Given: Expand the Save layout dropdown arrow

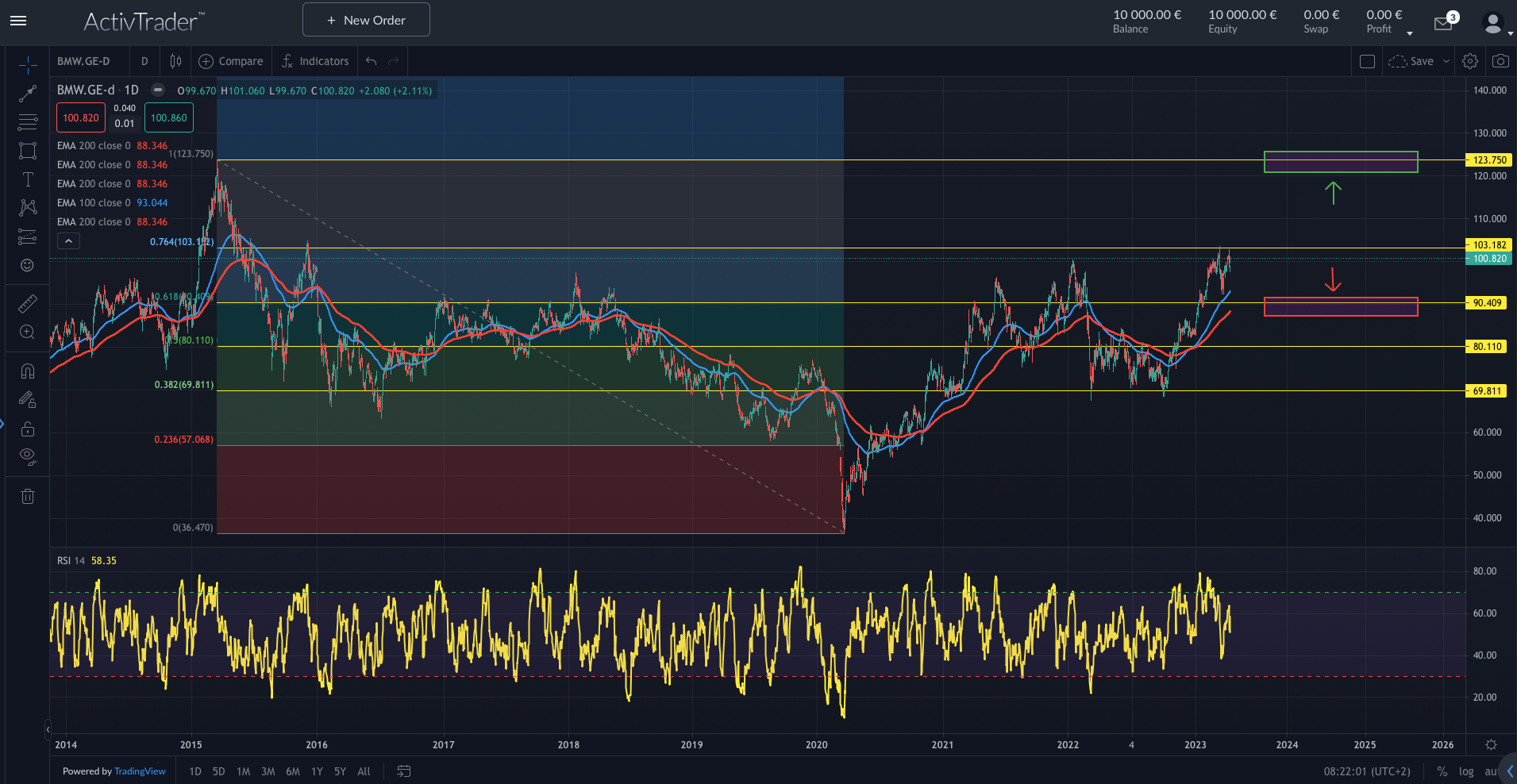Looking at the screenshot, I should pyautogui.click(x=1446, y=61).
